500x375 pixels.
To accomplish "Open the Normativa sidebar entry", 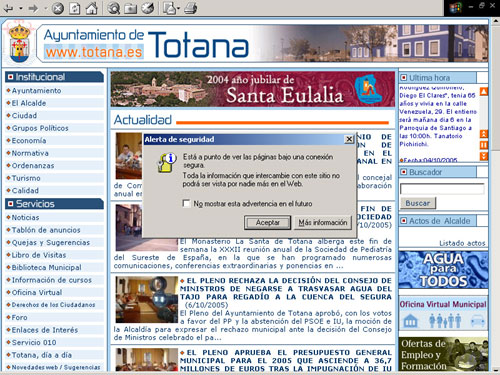I will point(30,153).
